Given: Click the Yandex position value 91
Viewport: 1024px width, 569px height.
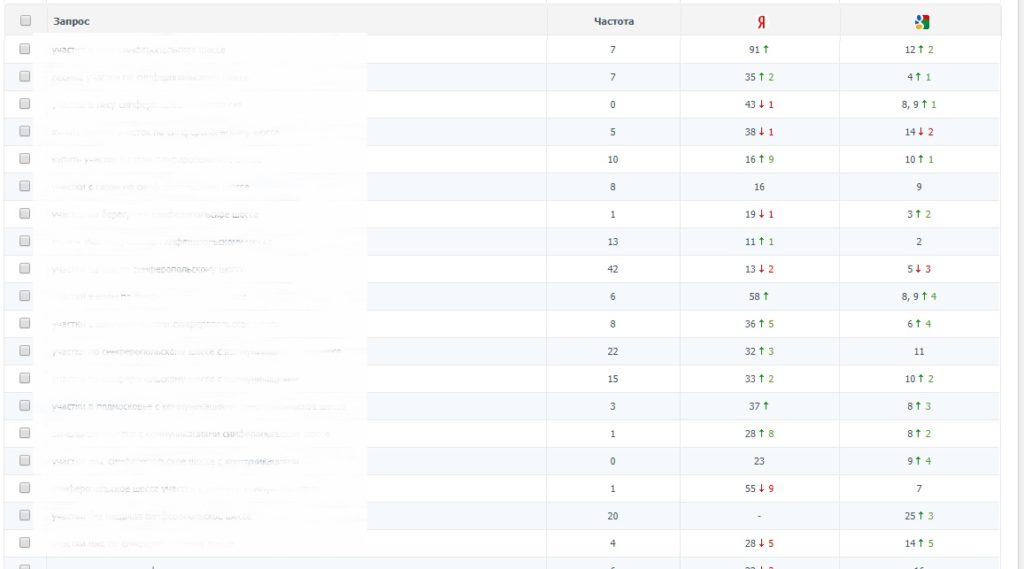Looking at the screenshot, I should (754, 50).
